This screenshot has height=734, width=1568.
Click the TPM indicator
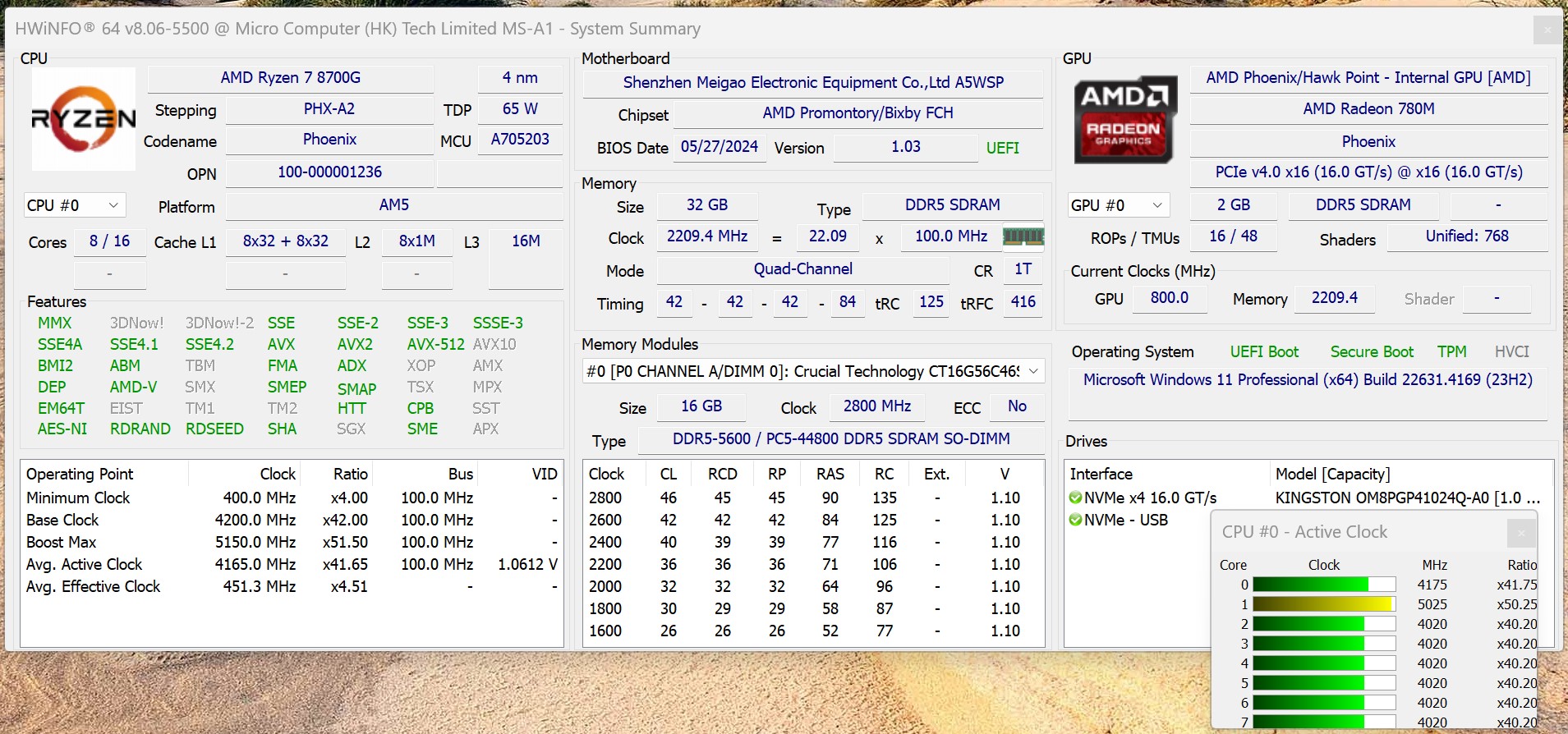(x=1451, y=351)
